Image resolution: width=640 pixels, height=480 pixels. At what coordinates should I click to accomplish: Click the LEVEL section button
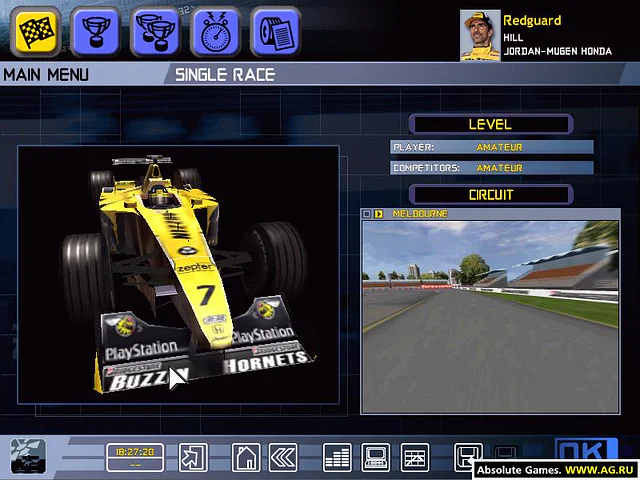pyautogui.click(x=491, y=124)
